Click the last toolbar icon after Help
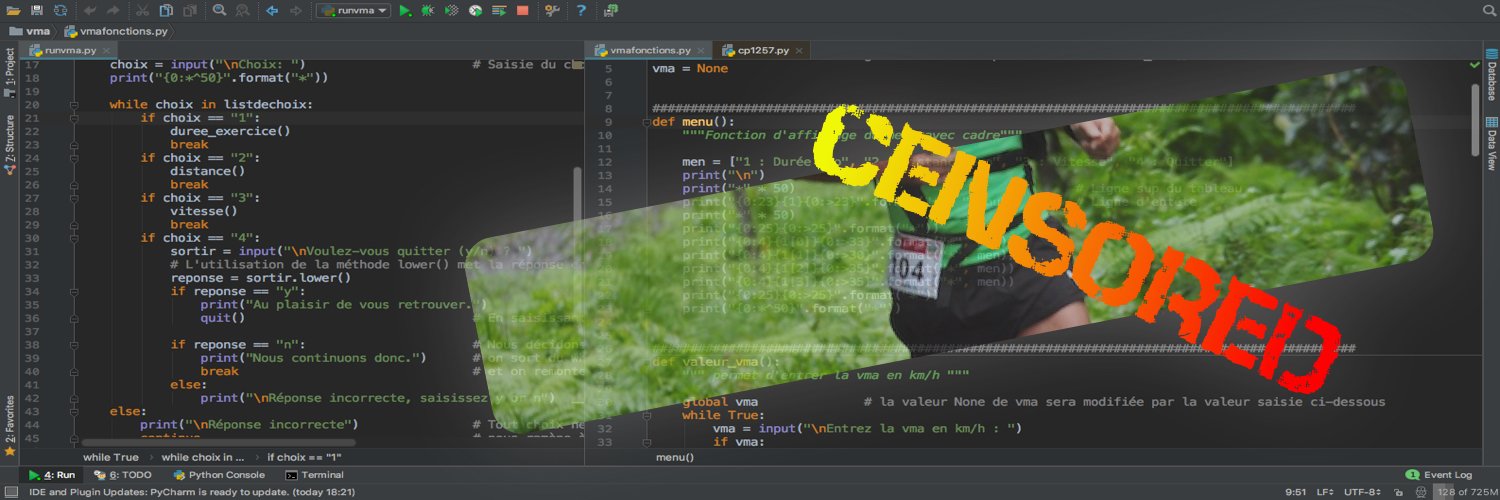Screen dimensions: 1500x500 click(610, 10)
